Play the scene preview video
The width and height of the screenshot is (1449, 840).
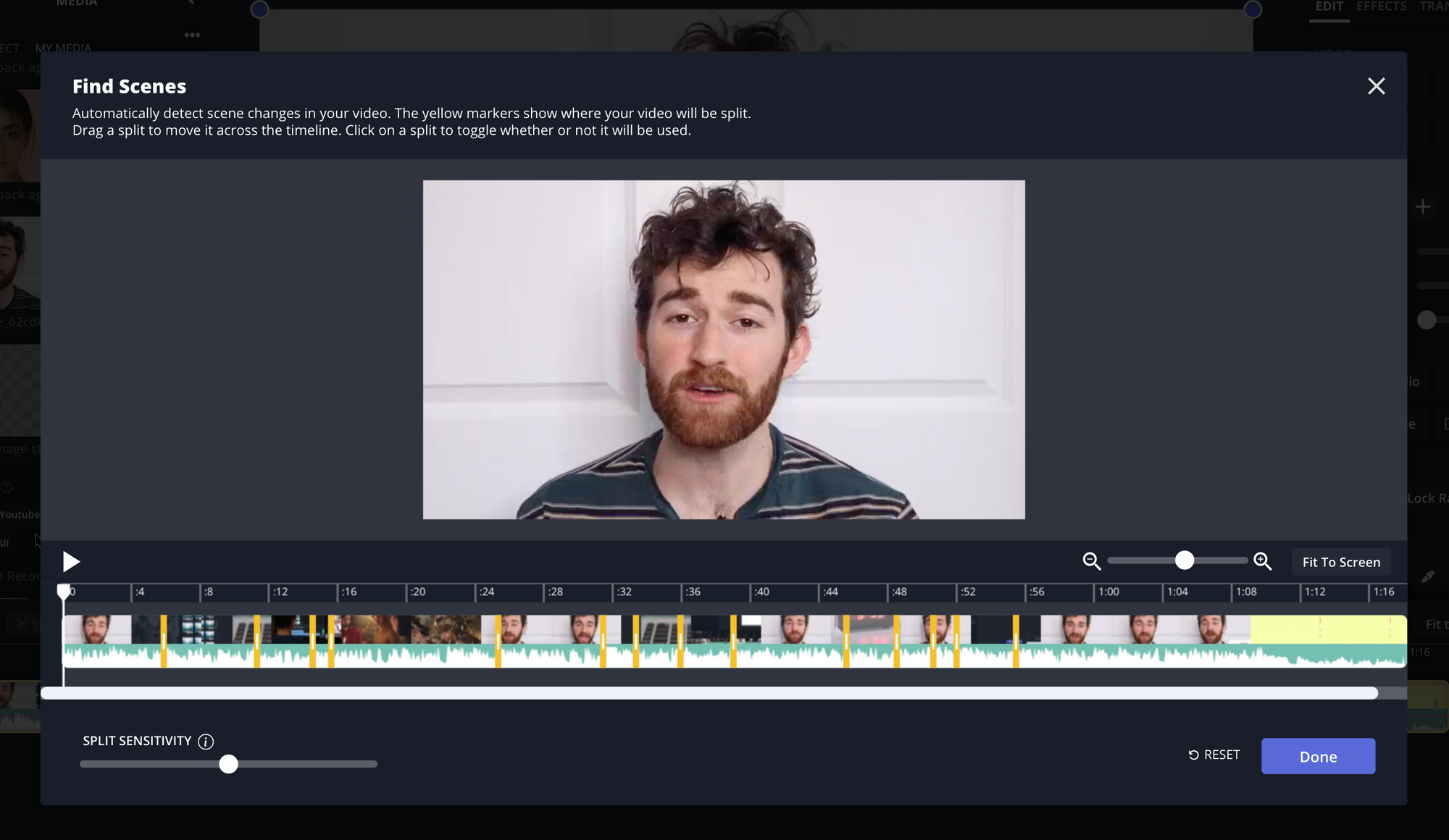coord(71,562)
